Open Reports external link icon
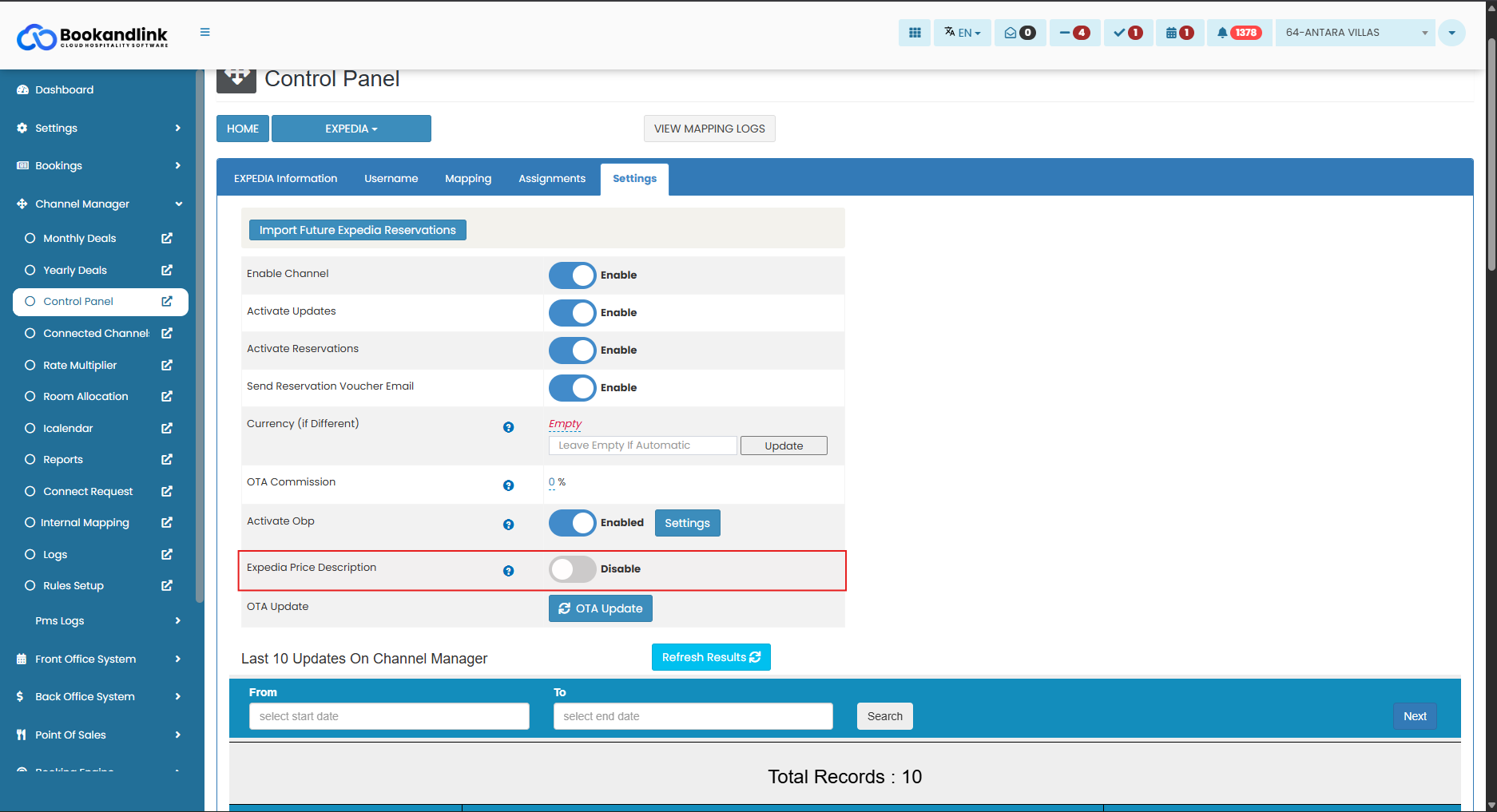This screenshot has height=812, width=1497. [167, 459]
